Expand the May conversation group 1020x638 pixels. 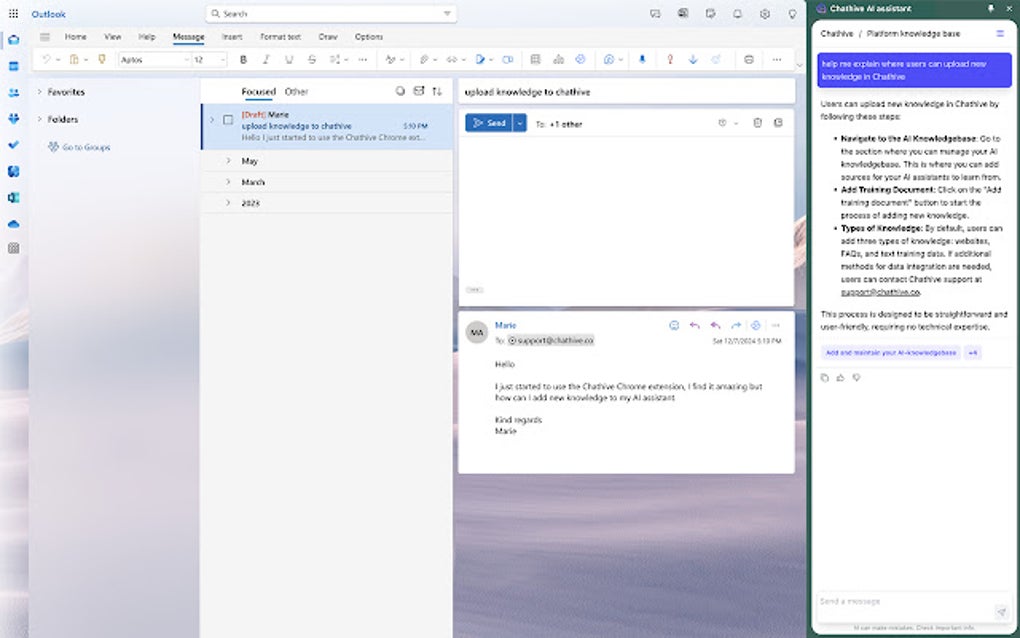(228, 160)
